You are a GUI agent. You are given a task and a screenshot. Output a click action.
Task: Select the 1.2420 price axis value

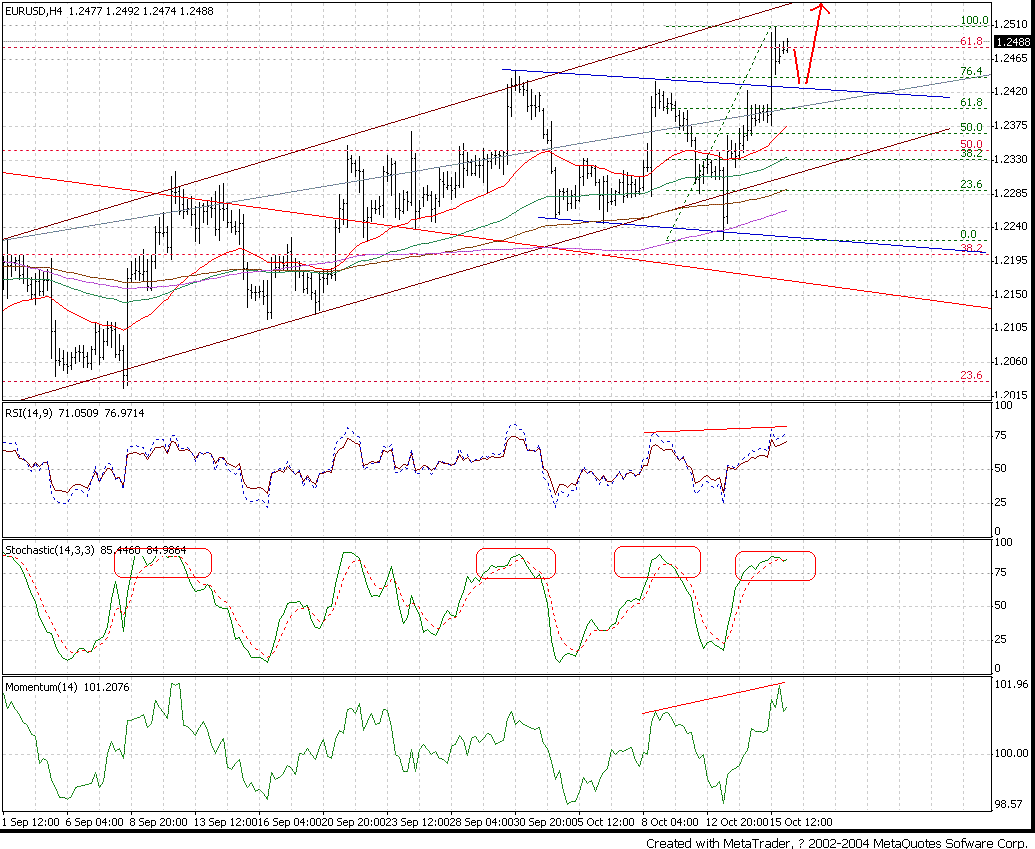tap(1013, 91)
